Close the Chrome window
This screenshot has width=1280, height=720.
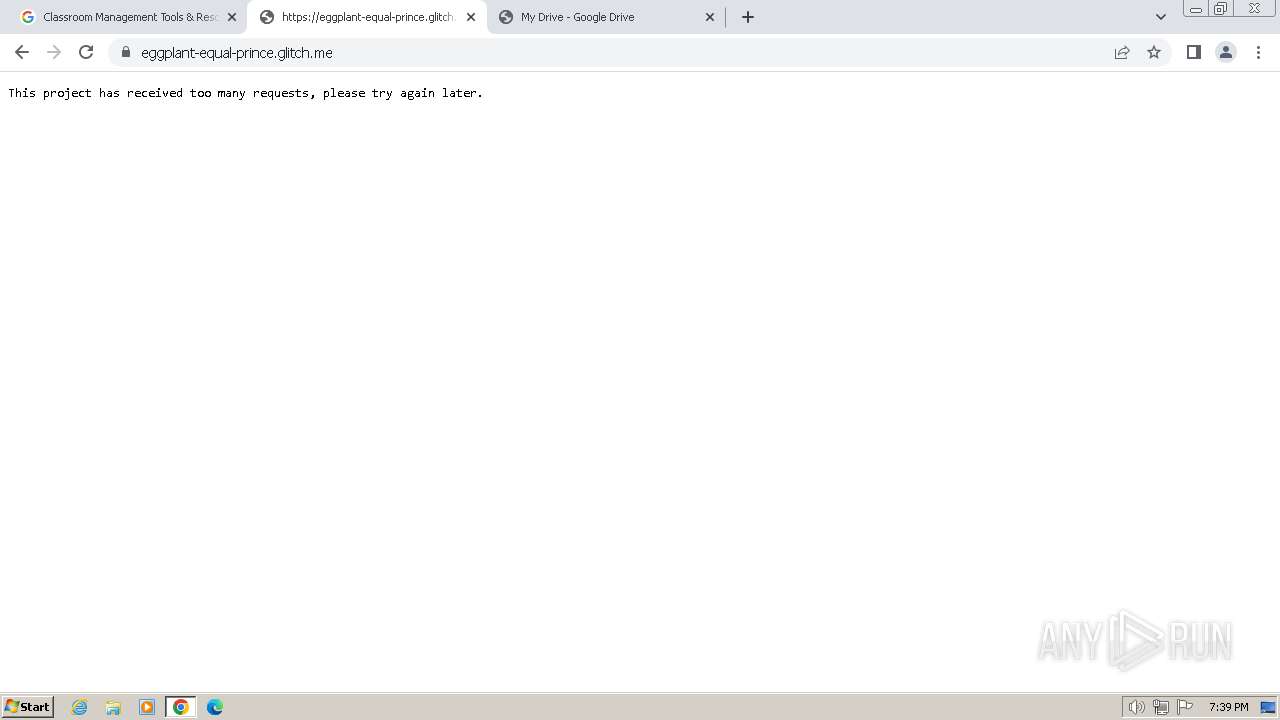[1254, 9]
